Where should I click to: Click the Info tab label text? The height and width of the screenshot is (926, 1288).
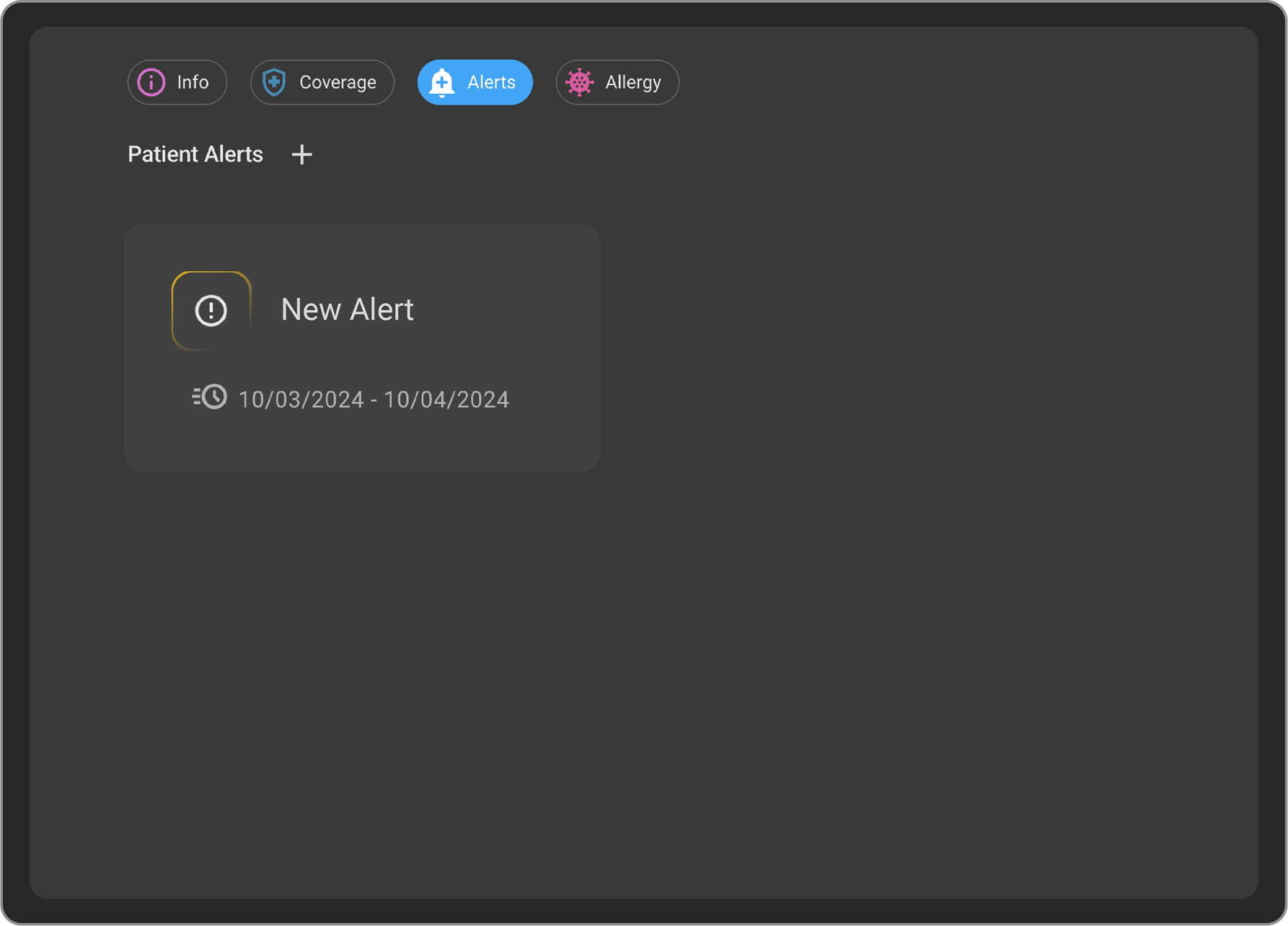(193, 82)
